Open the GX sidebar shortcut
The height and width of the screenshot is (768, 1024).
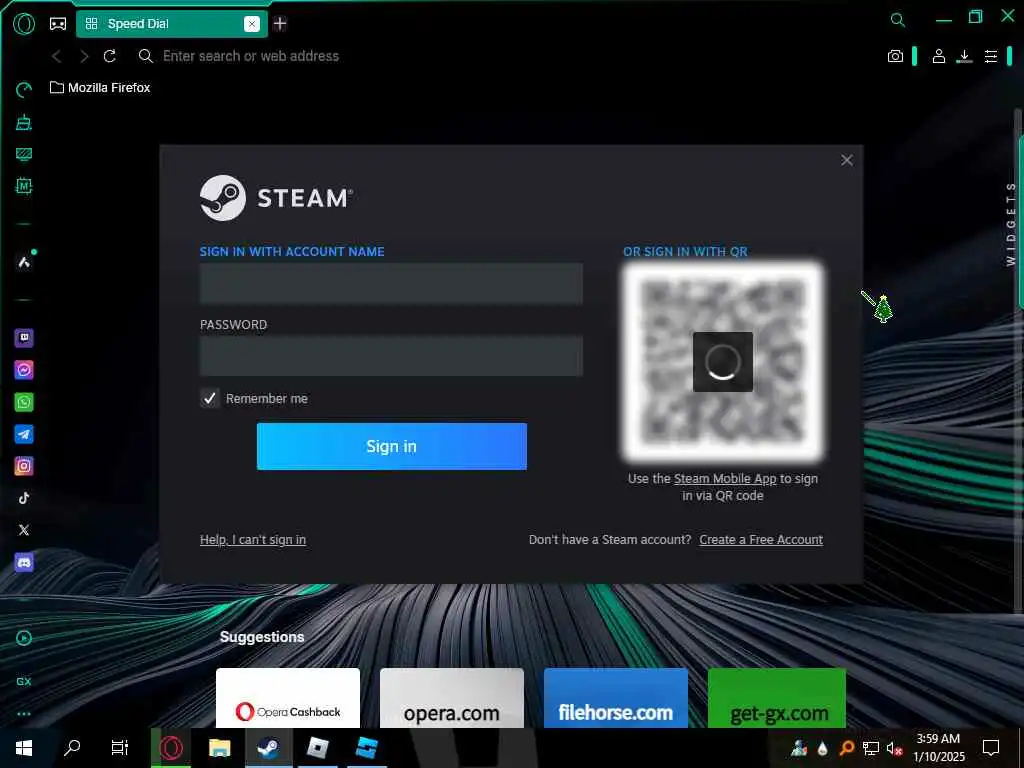pos(24,681)
